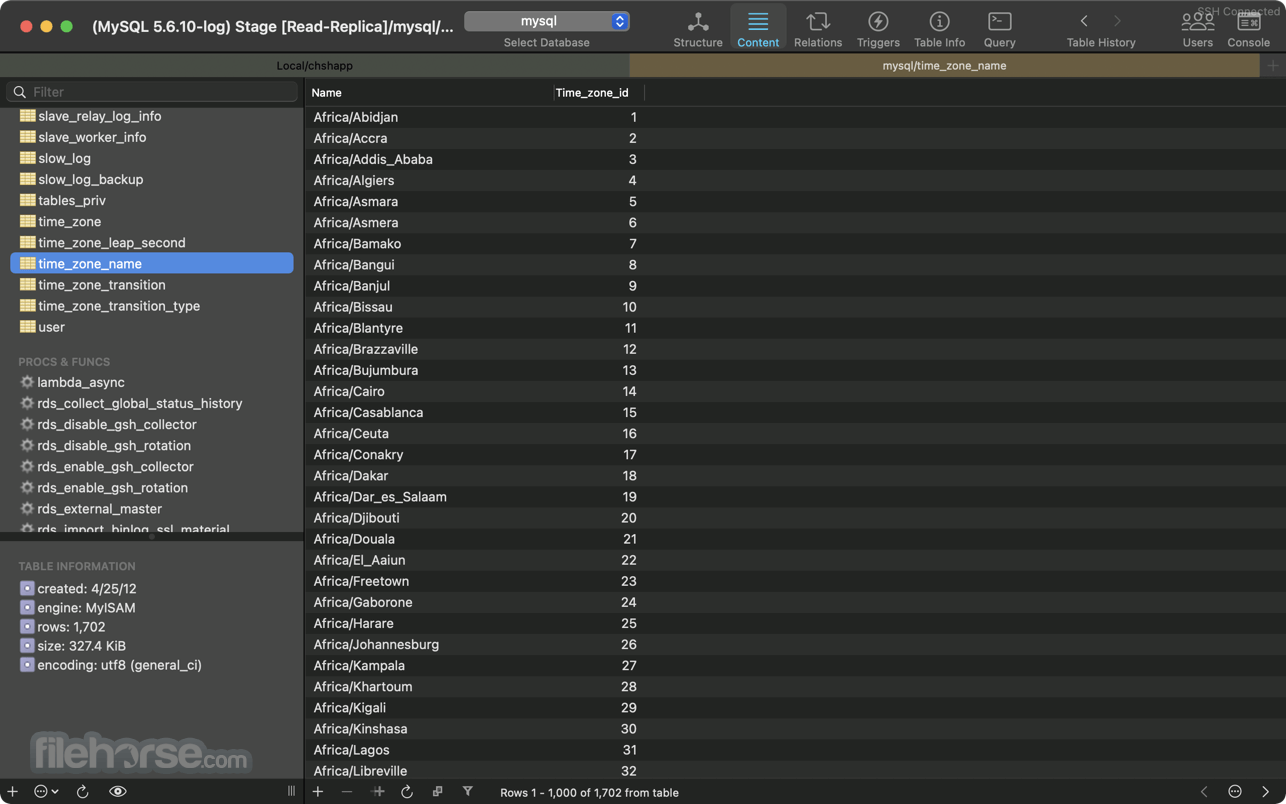Switch to the Content view
The width and height of the screenshot is (1286, 804).
pos(758,29)
